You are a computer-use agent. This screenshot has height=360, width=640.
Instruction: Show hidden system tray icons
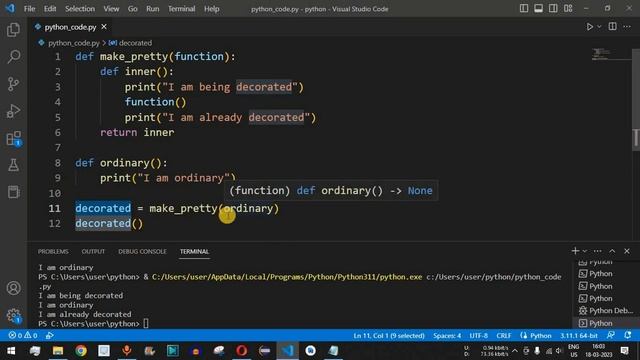point(515,351)
